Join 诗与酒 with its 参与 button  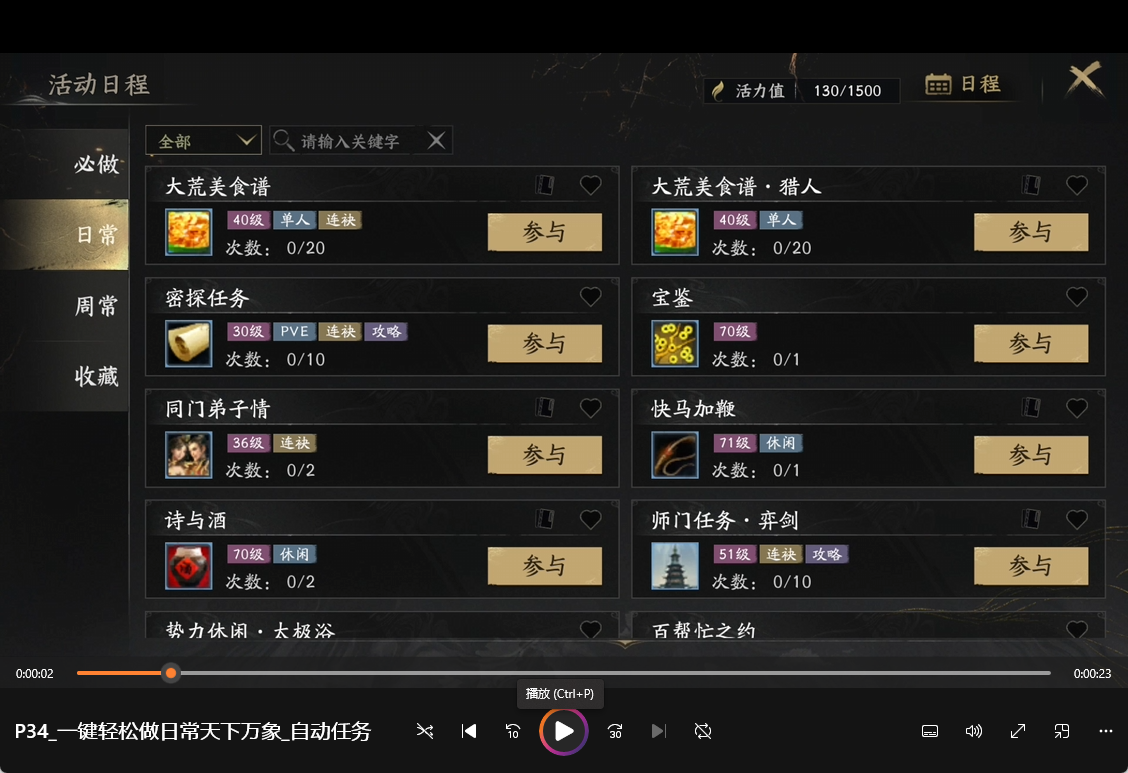545,566
